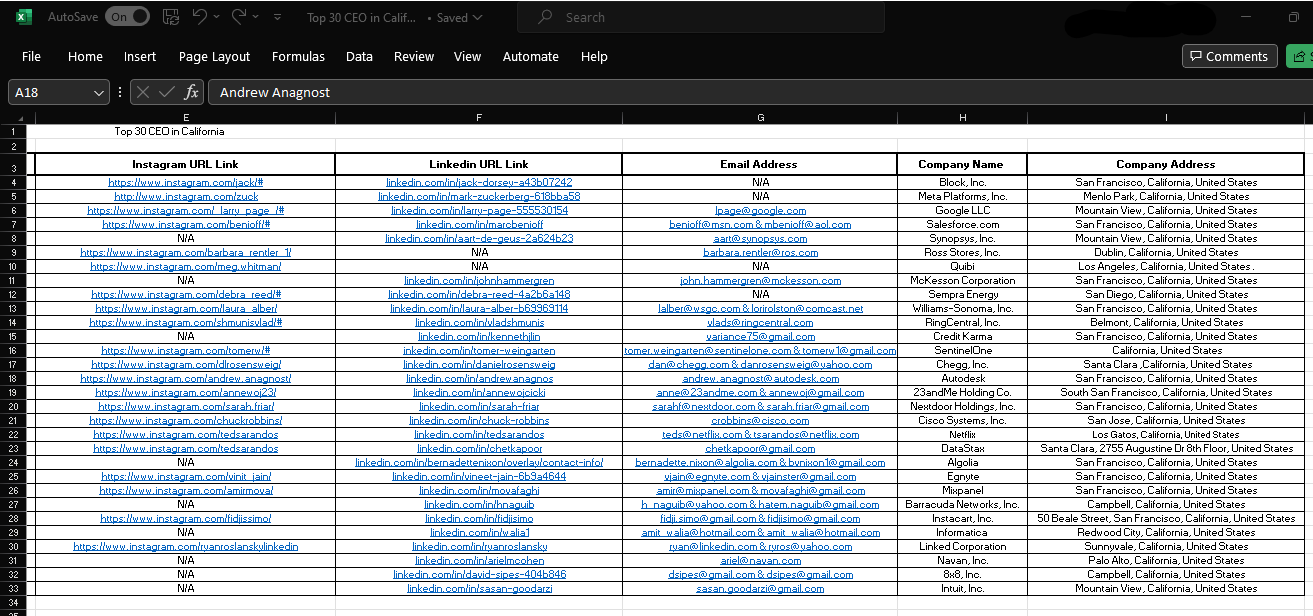1313x616 pixels.
Task: Expand Customize Quick Access Toolbar
Action: (277, 17)
